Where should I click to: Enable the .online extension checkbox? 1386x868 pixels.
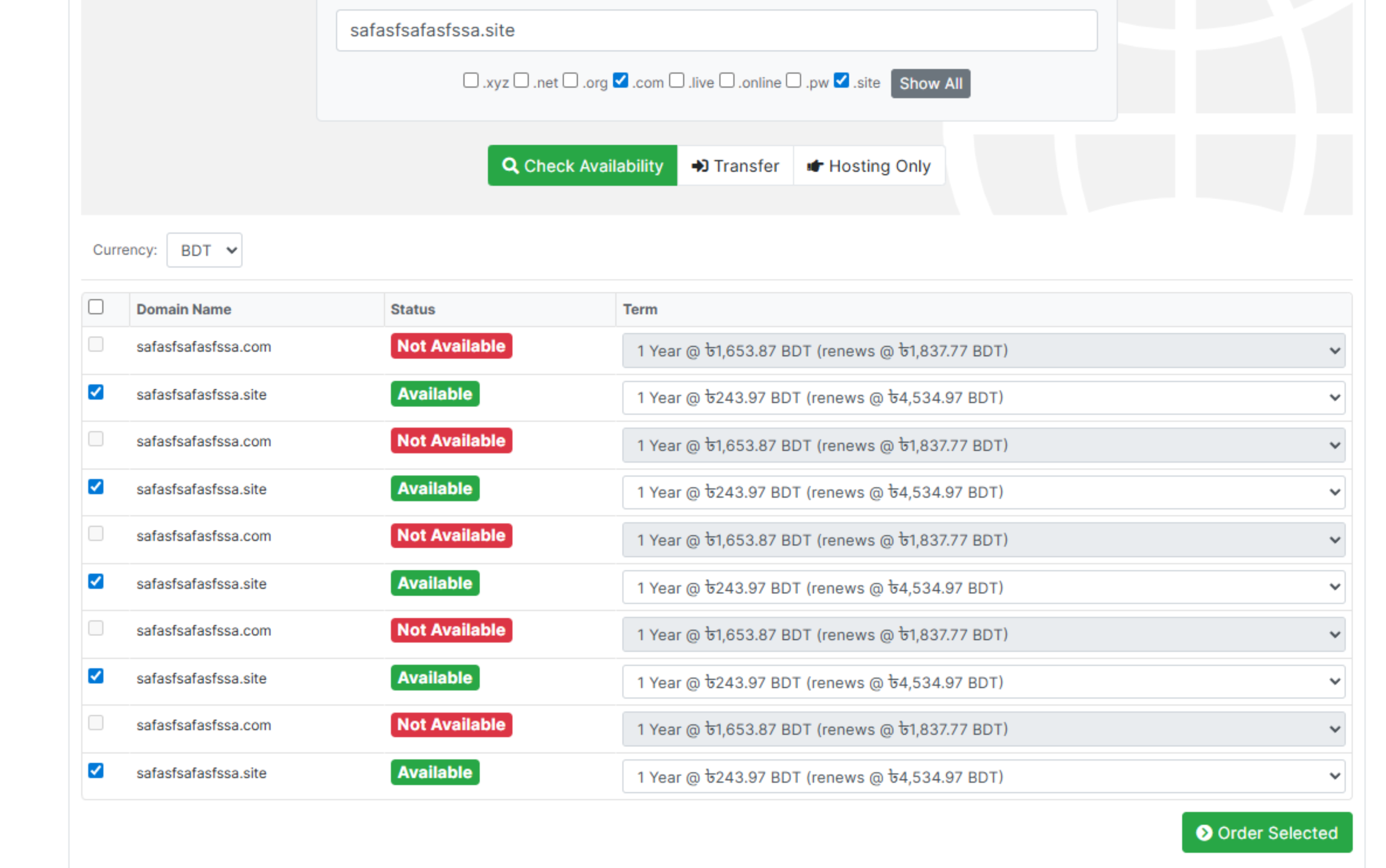pyautogui.click(x=726, y=80)
